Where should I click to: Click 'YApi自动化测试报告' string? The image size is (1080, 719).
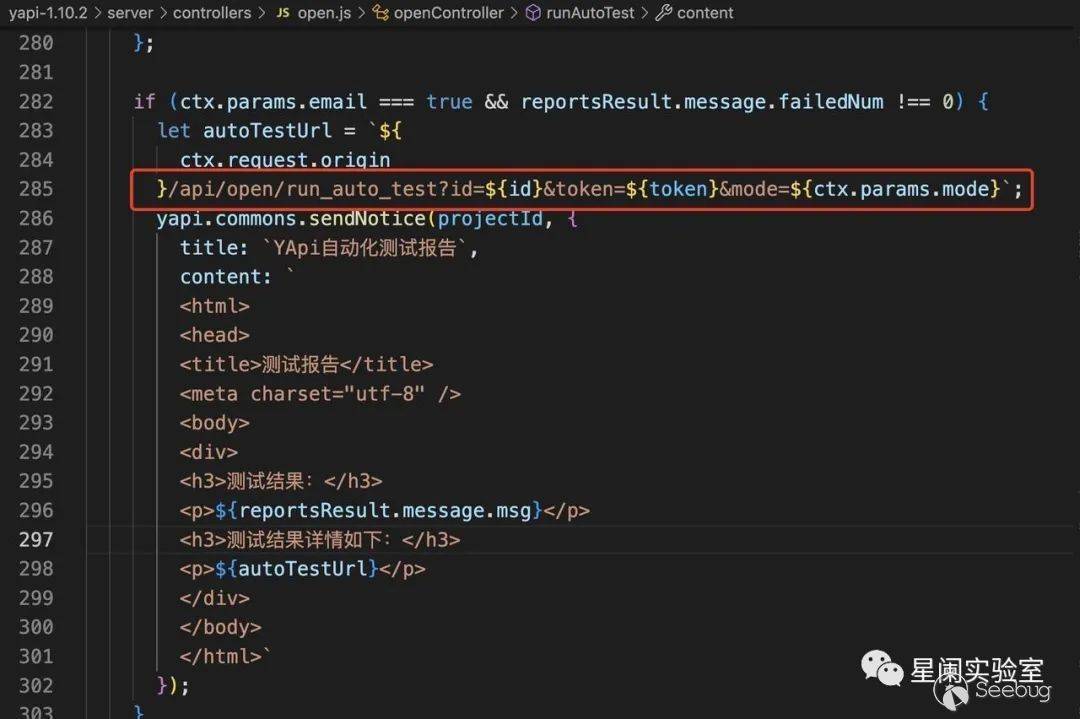tap(365, 248)
